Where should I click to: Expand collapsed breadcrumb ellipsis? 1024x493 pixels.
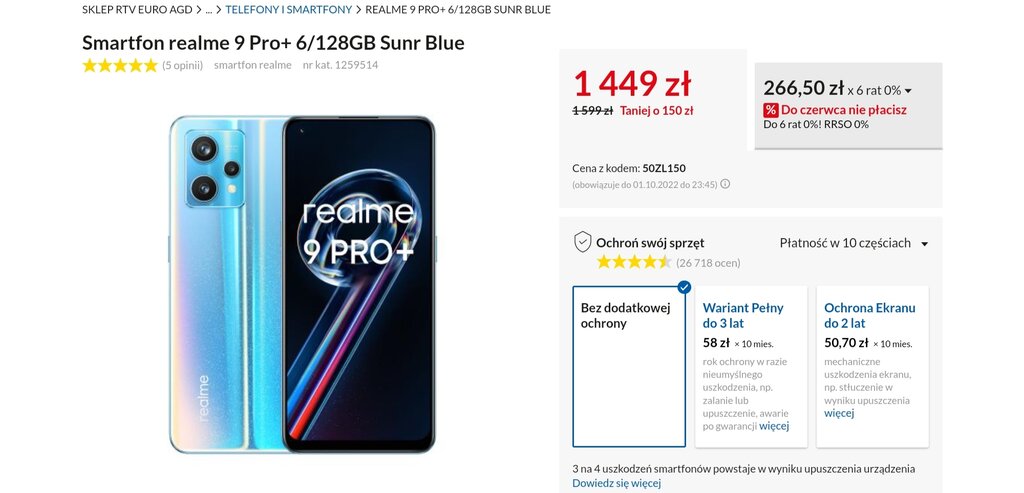[x=209, y=10]
